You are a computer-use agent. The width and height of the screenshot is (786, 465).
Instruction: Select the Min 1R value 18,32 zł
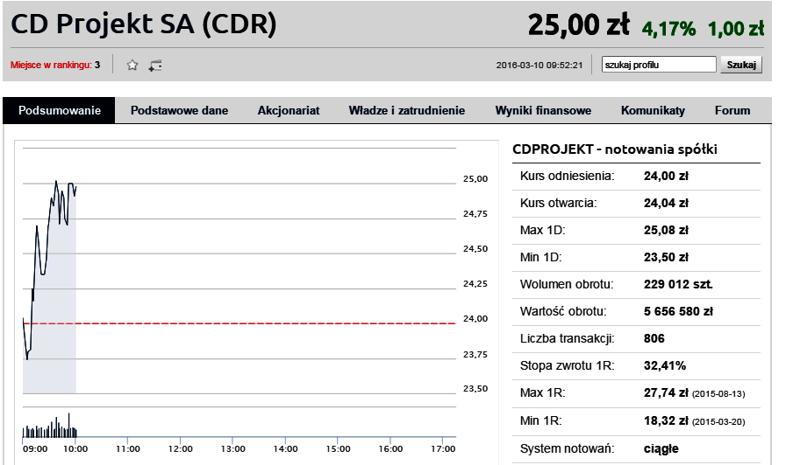point(666,421)
